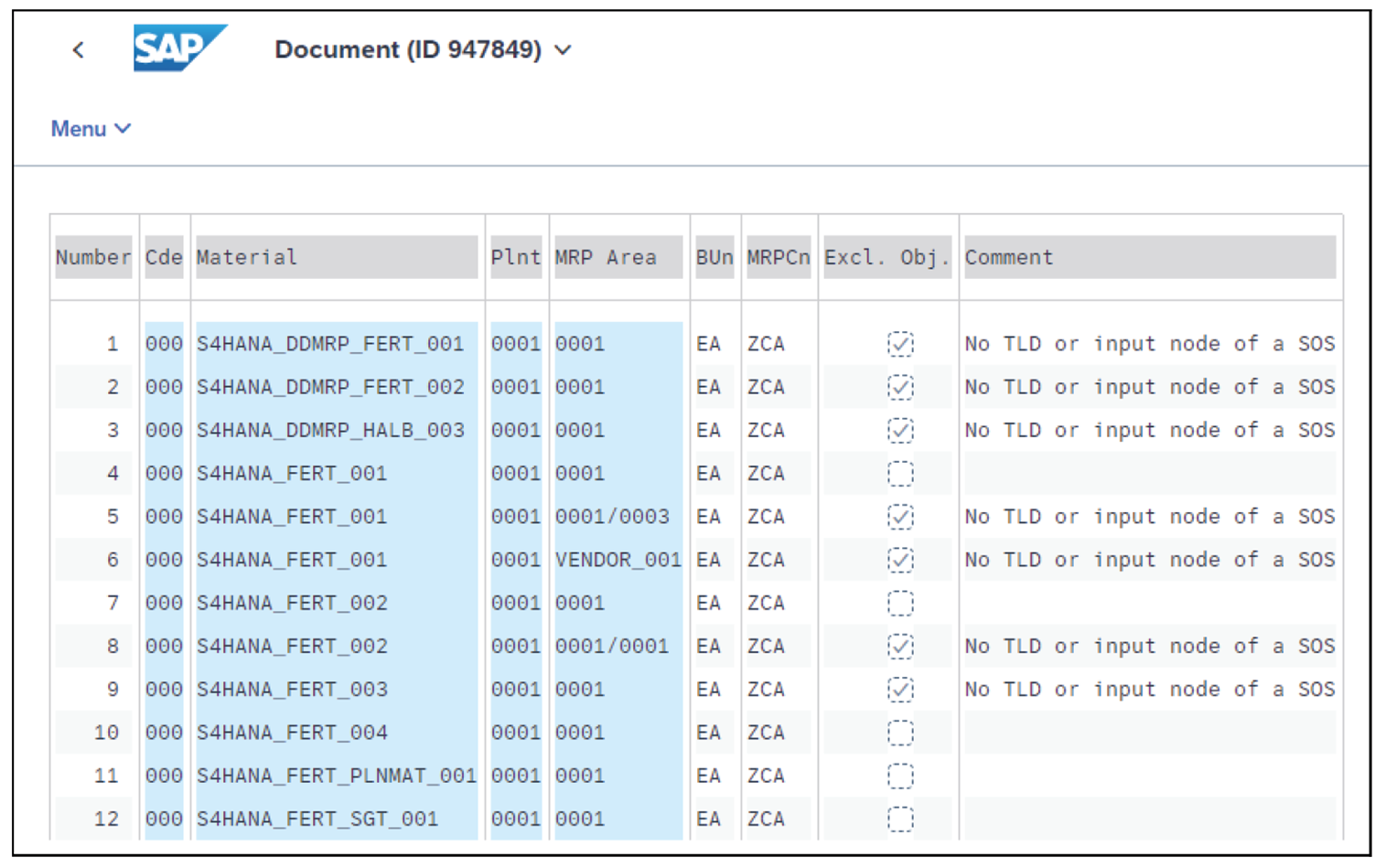1386x868 pixels.
Task: Check Excl. Obj. box for S4HANA_FERT_004
Action: pos(899,732)
